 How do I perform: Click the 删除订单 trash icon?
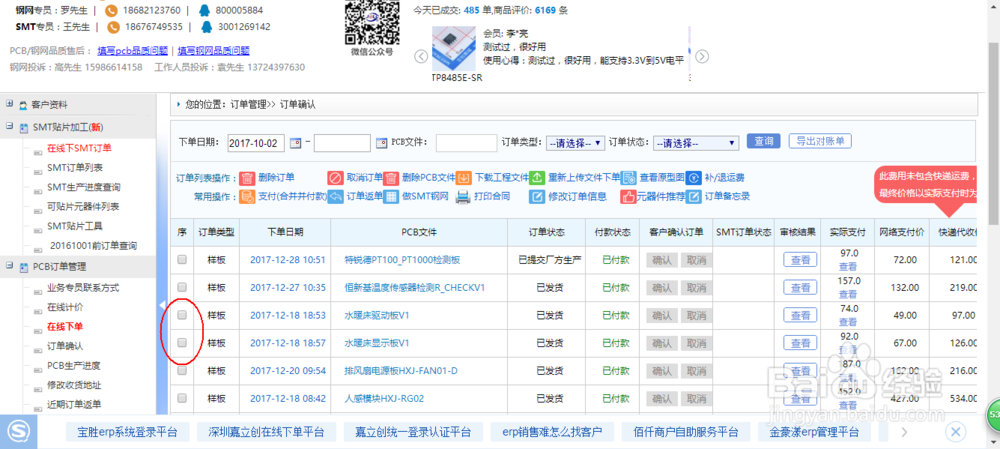[247, 178]
